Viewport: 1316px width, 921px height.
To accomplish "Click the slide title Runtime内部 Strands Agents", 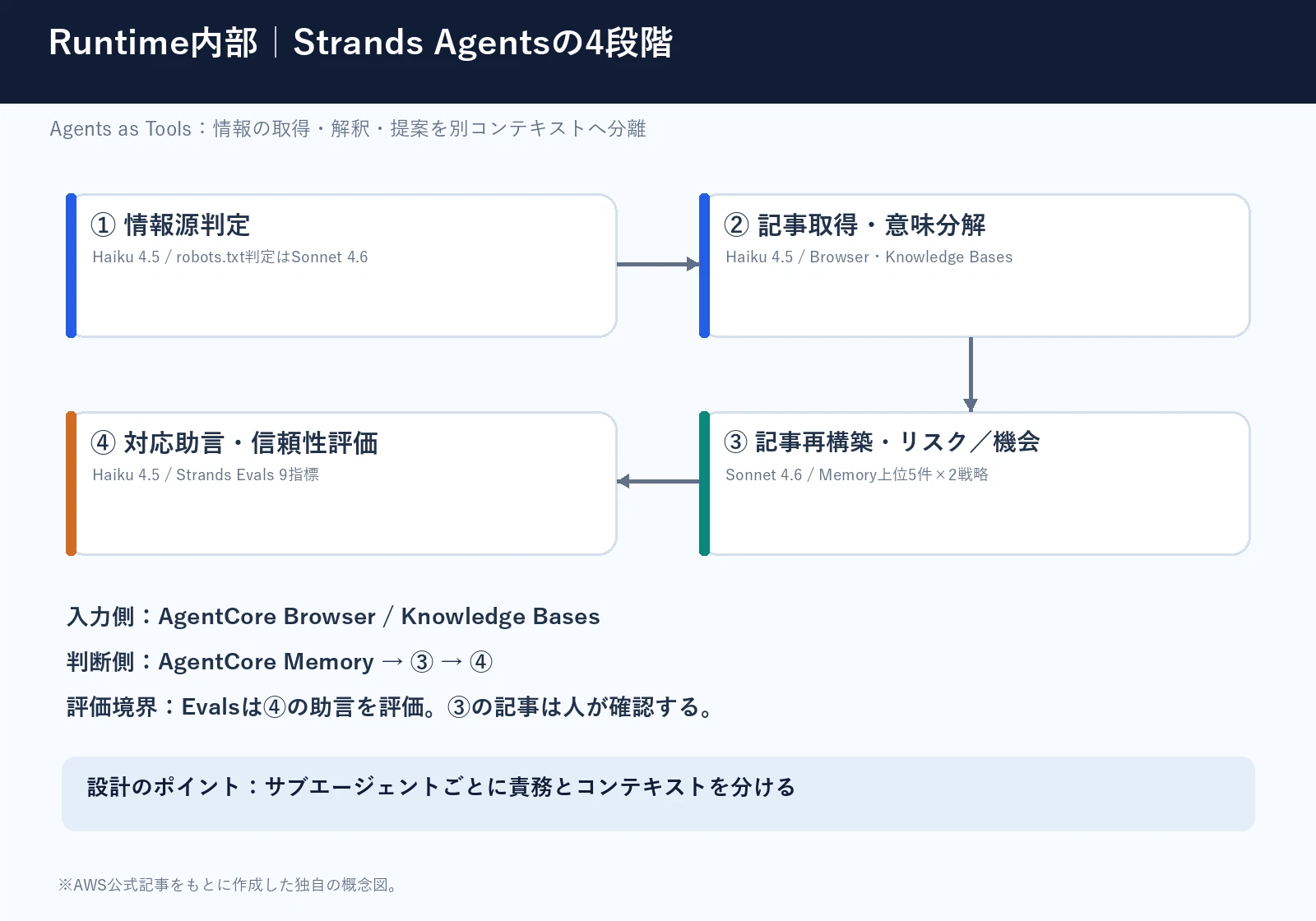I will 360,43.
